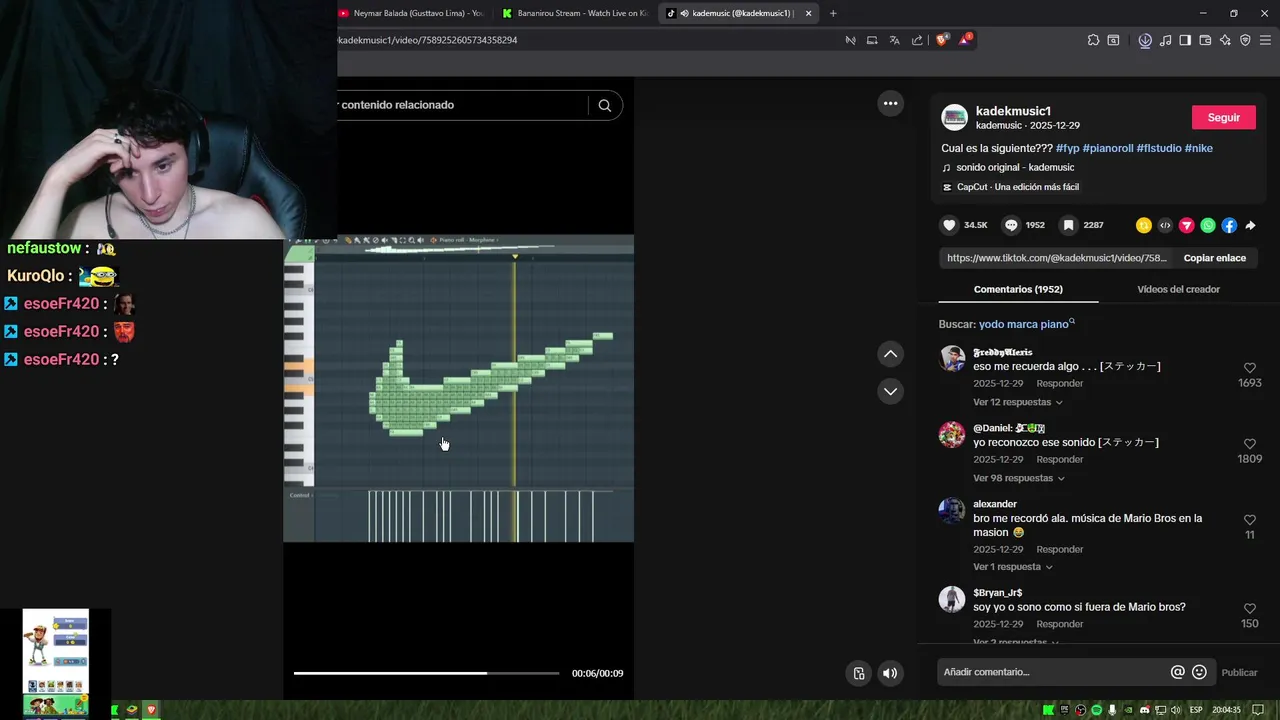Follow kadekmusic1 with Seguir button

point(1223,117)
